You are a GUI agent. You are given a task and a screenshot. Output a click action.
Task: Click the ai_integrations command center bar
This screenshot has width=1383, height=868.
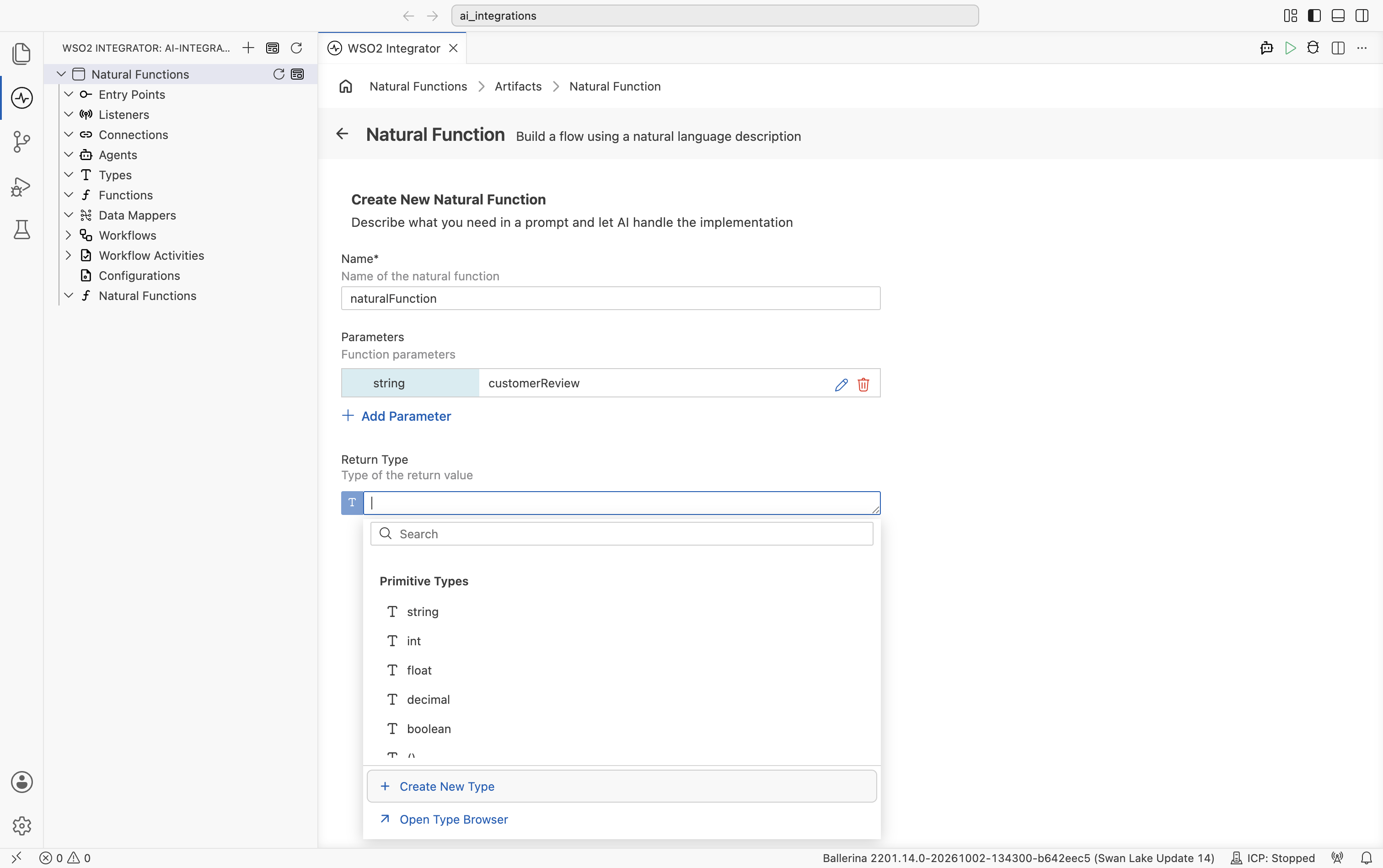715,16
